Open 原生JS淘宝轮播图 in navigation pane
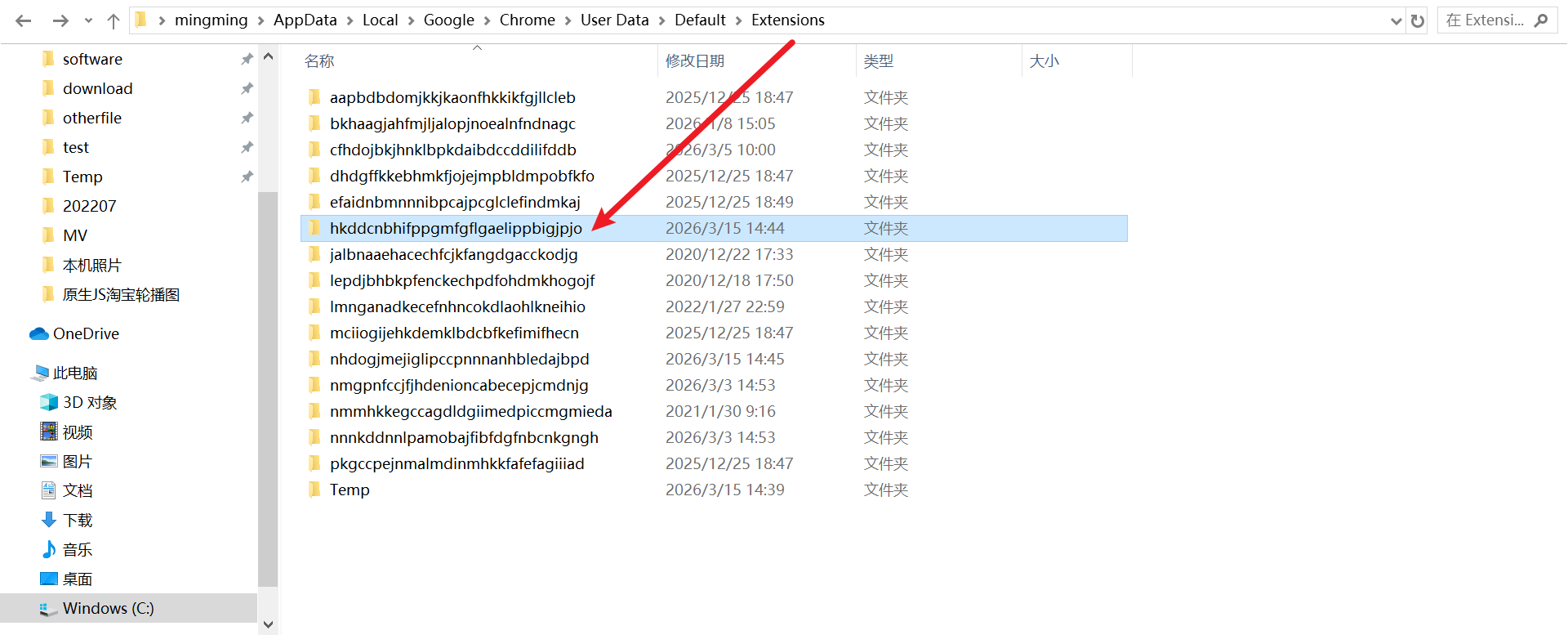 pos(121,295)
